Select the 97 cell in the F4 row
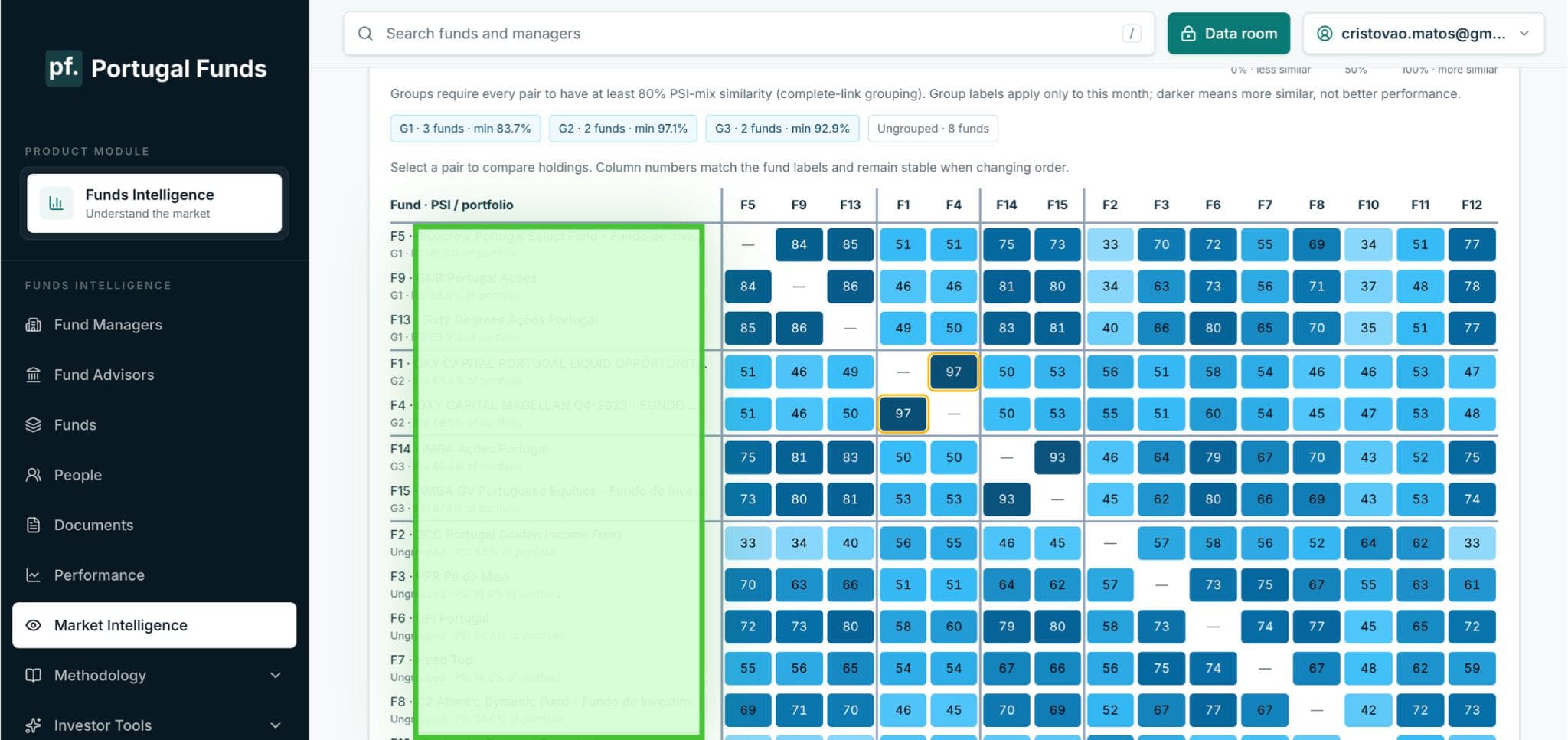The width and height of the screenshot is (1568, 740). coord(903,414)
